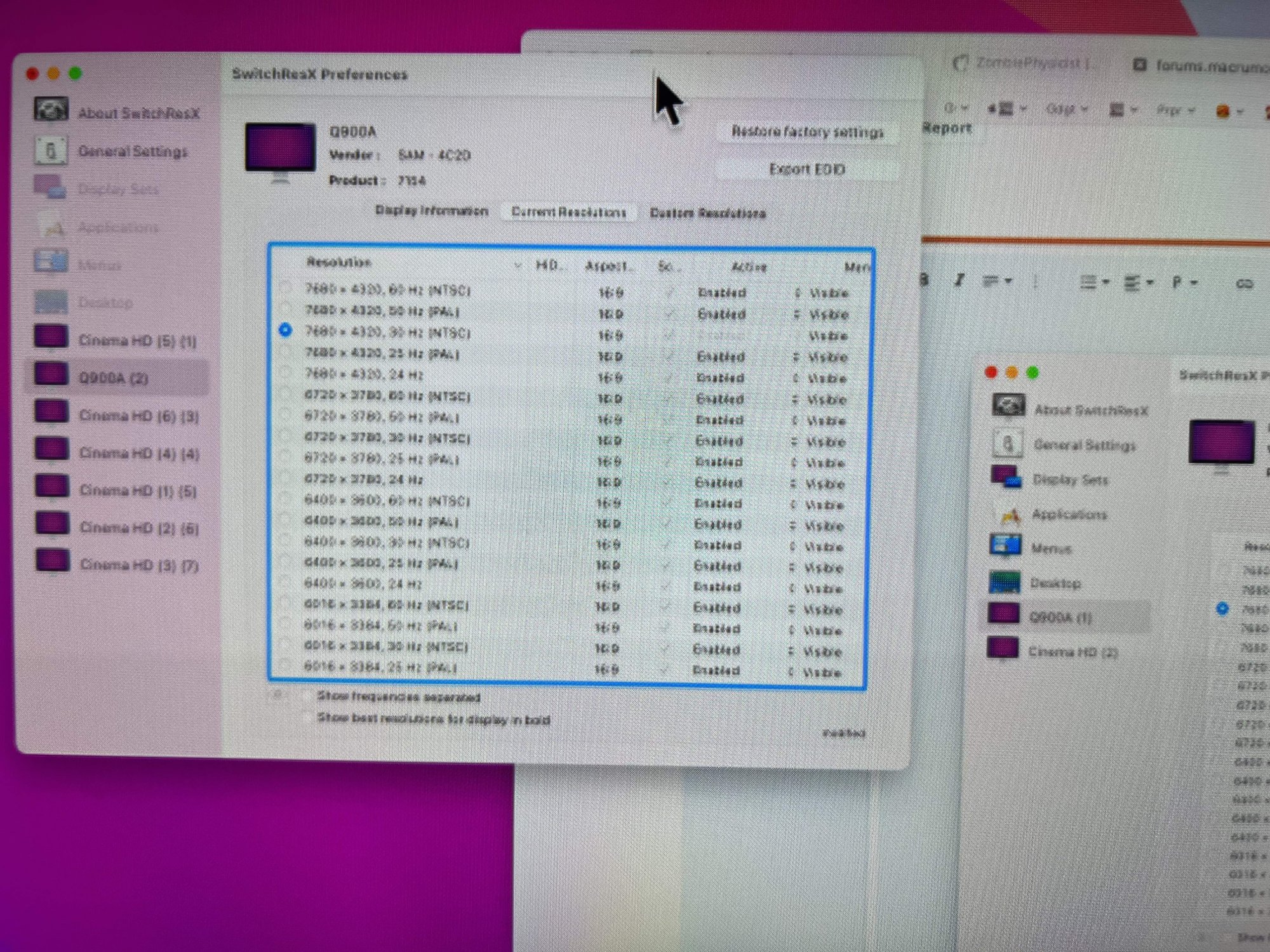Image resolution: width=1270 pixels, height=952 pixels.
Task: Select Cinema HD (3) (7) display
Action: (x=138, y=565)
